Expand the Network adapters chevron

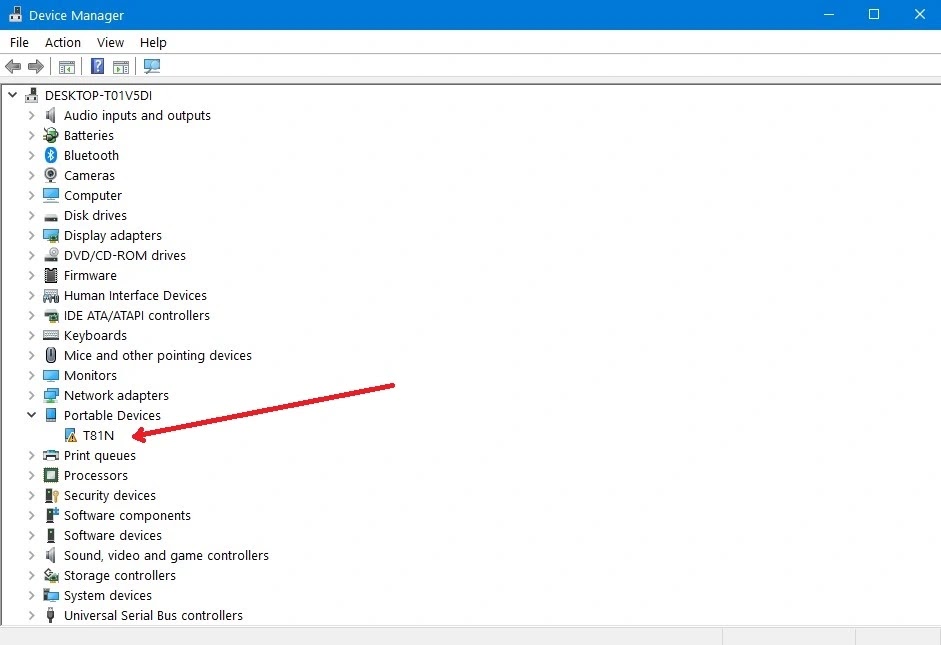click(x=32, y=395)
